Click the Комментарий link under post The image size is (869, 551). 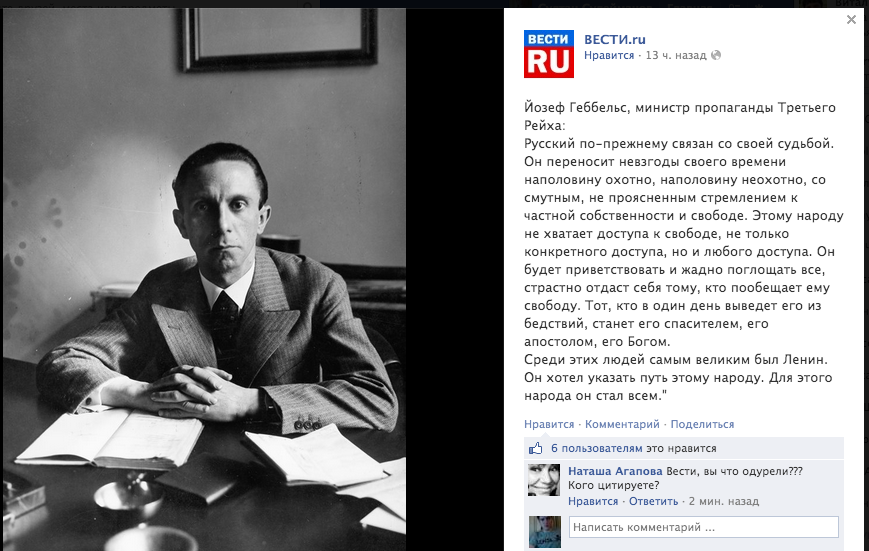(622, 424)
